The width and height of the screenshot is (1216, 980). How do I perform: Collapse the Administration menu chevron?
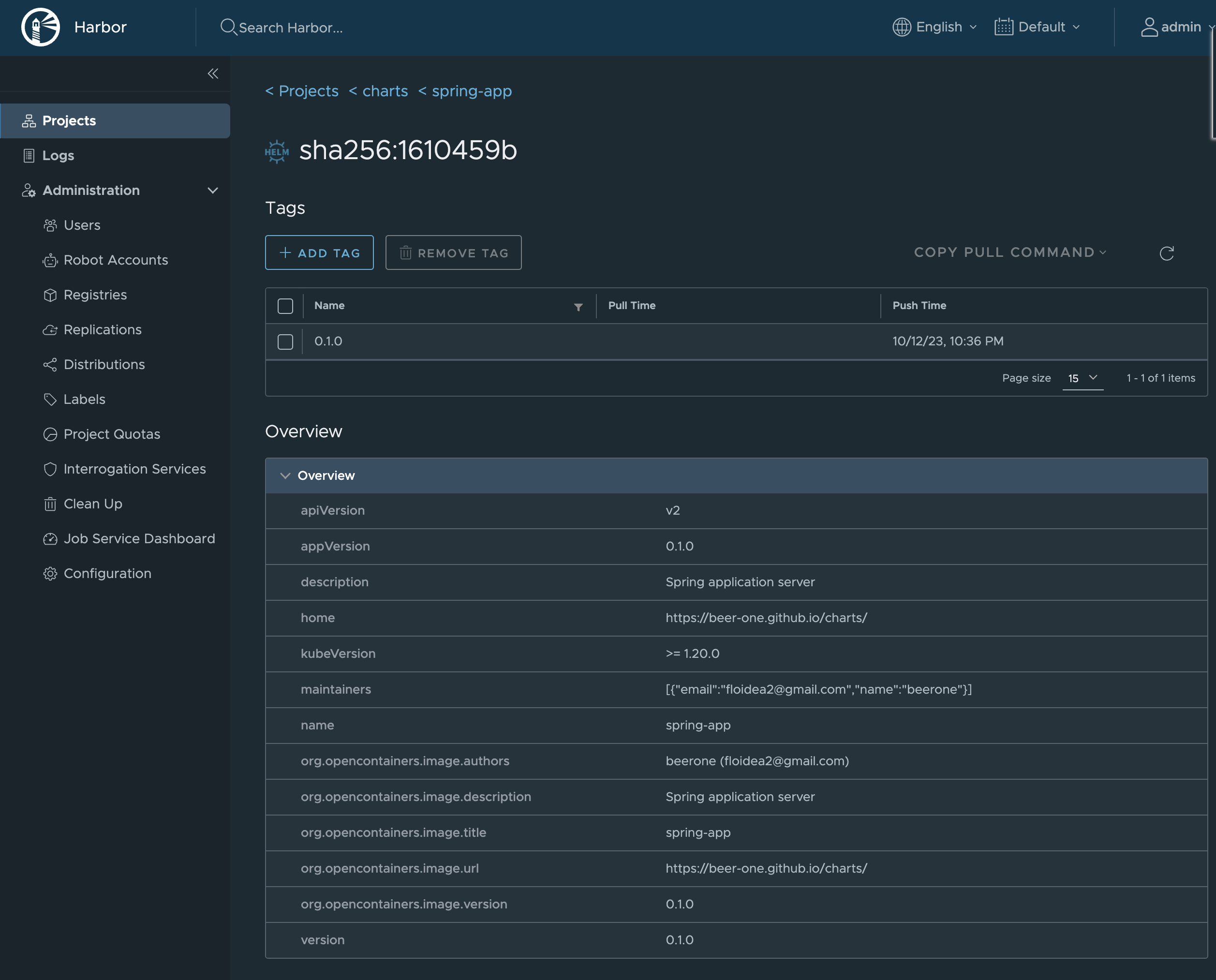(x=213, y=190)
